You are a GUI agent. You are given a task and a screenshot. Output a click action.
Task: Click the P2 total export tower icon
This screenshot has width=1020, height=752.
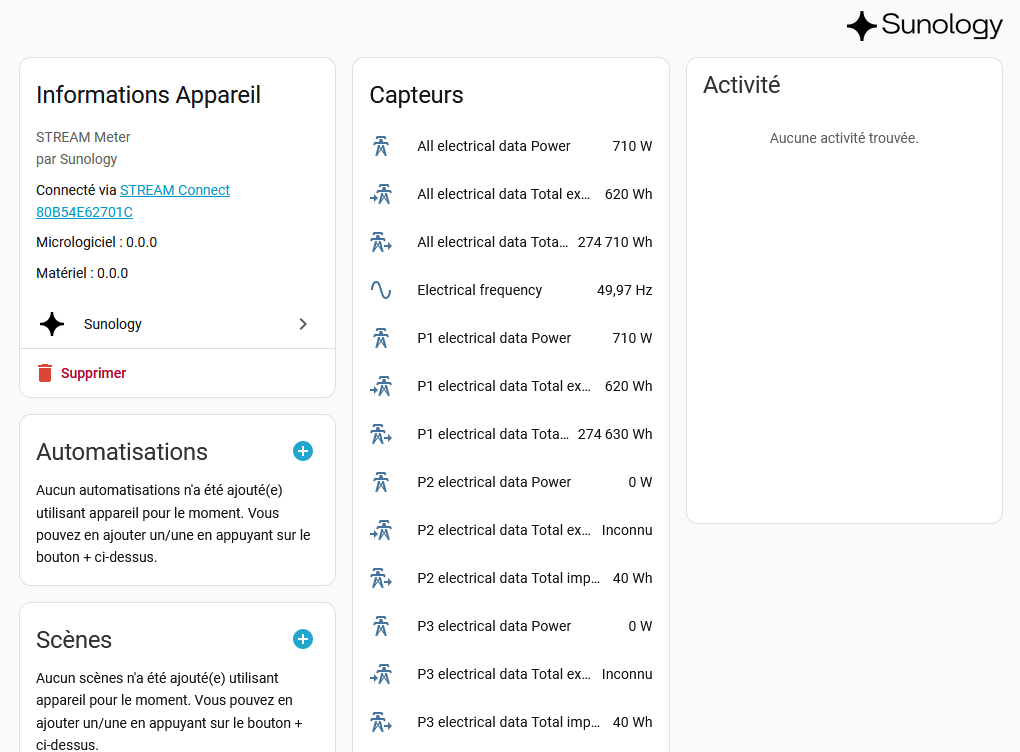pos(380,530)
